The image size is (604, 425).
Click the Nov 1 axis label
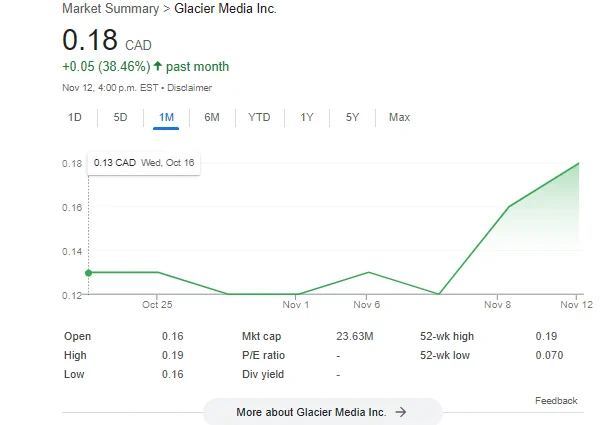pos(296,305)
